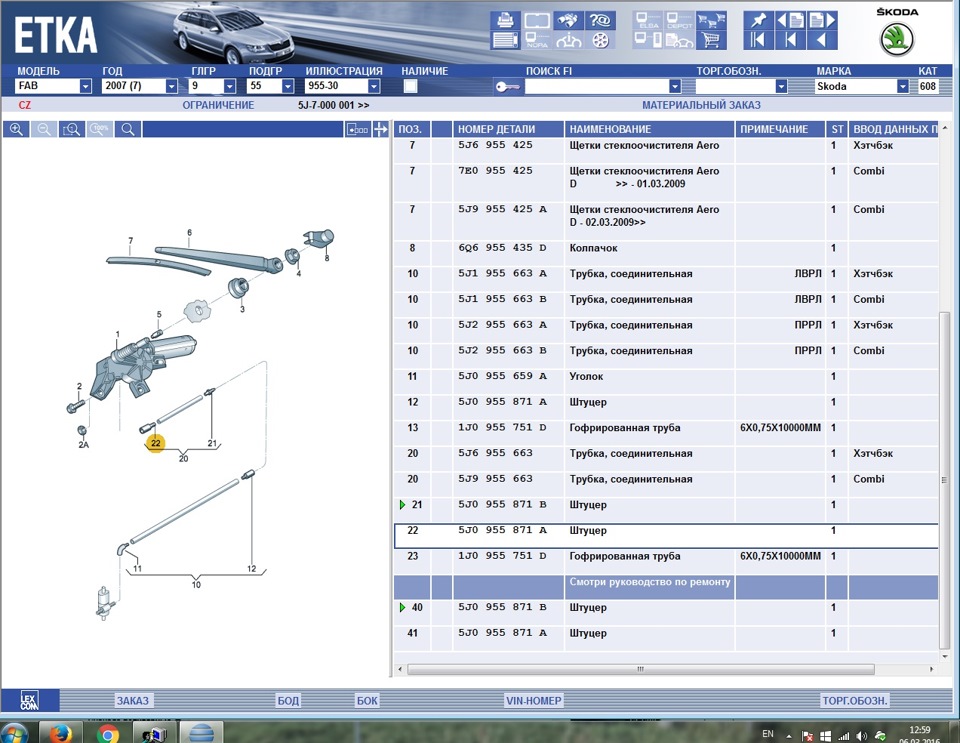Click the NORA icon

[537, 40]
